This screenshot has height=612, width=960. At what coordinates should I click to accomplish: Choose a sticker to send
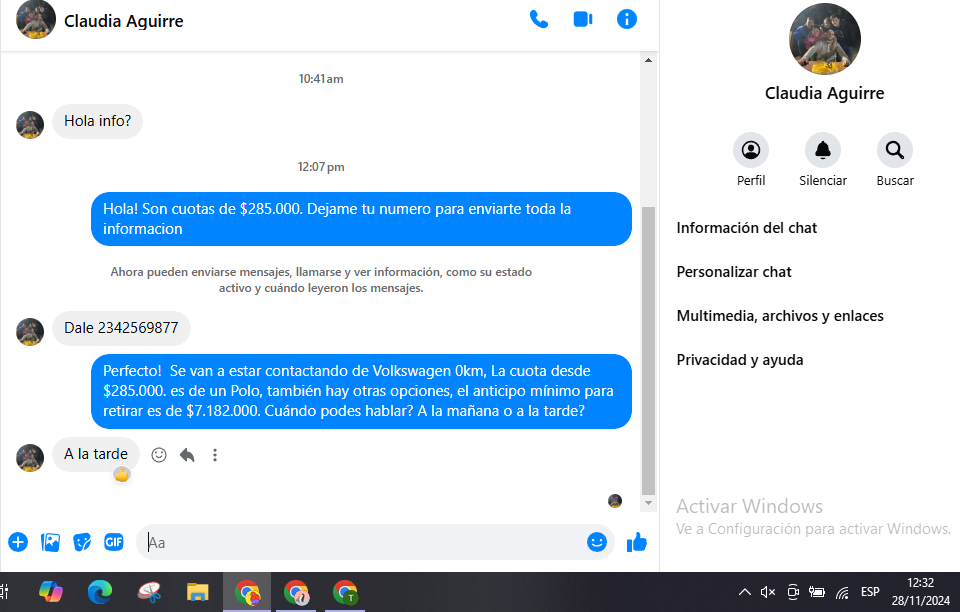[82, 542]
